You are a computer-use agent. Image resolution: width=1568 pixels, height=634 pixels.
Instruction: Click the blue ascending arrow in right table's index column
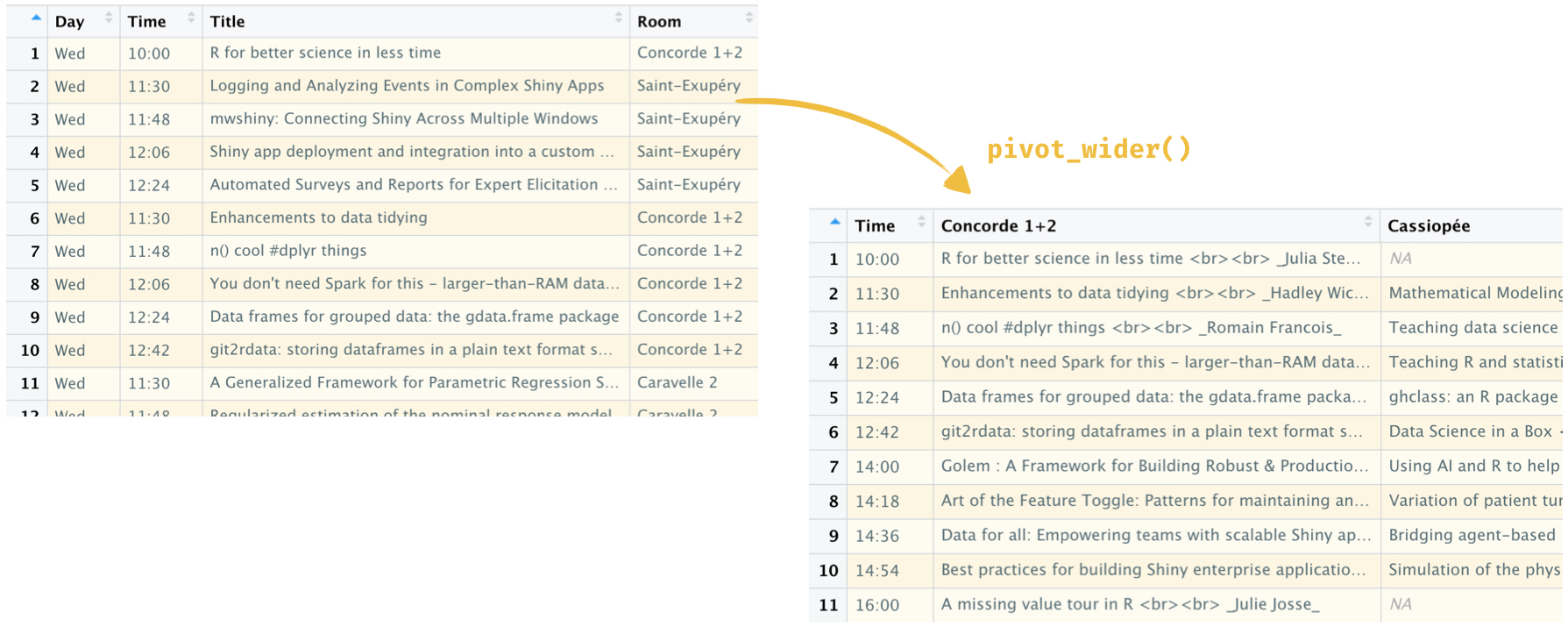tap(834, 223)
